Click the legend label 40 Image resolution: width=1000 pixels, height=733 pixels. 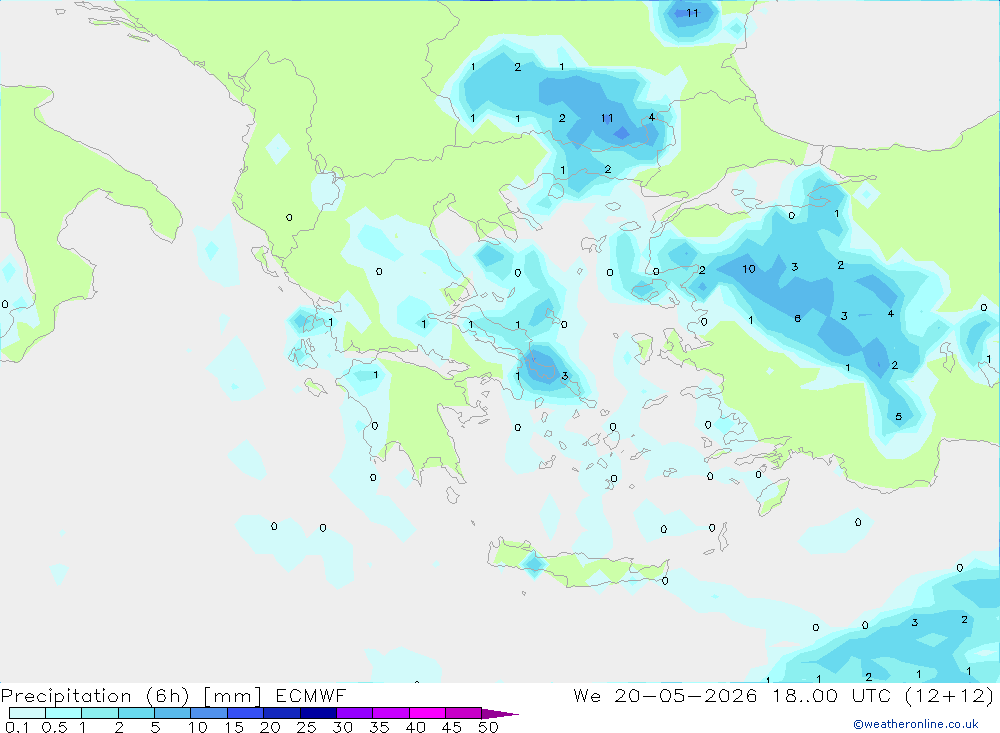[x=416, y=727]
